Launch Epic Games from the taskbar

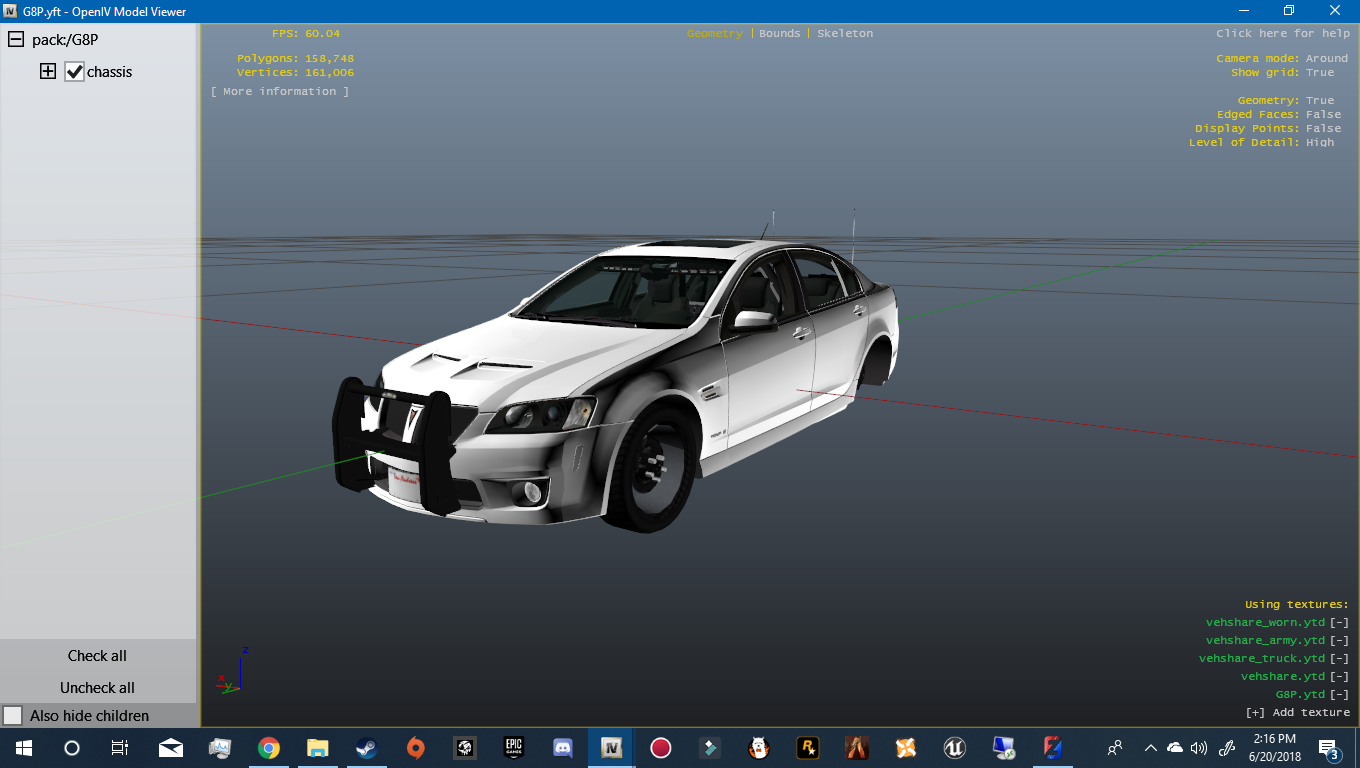[x=514, y=748]
